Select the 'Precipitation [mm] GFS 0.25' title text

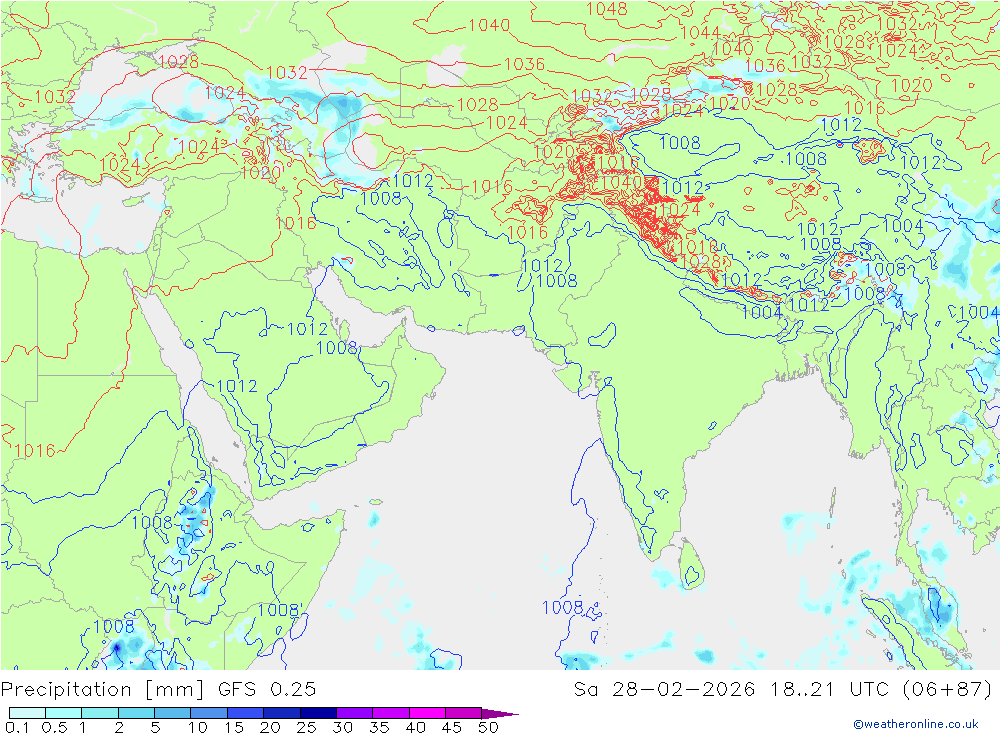click(158, 690)
